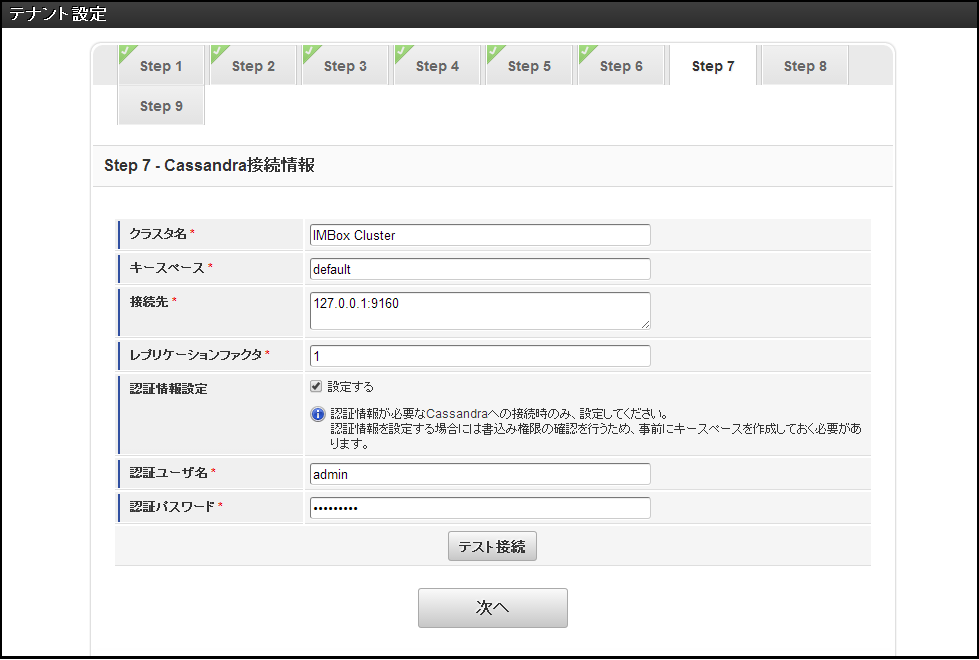The image size is (979, 660).
Task: Click 次へ to proceed to next step
Action: coord(492,608)
